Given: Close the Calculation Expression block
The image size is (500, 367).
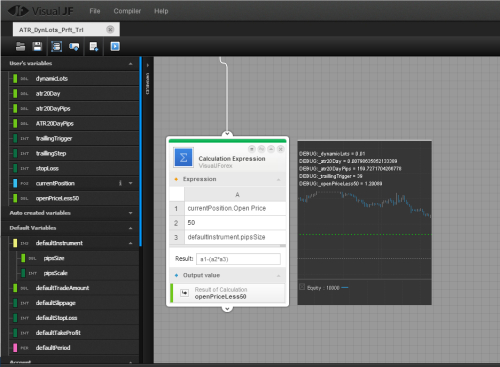Looking at the screenshot, I should [281, 149].
